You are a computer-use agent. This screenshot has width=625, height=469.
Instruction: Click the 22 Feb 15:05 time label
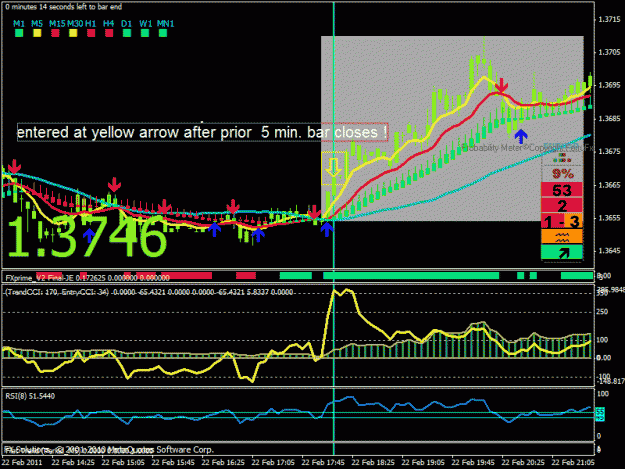coord(123,462)
